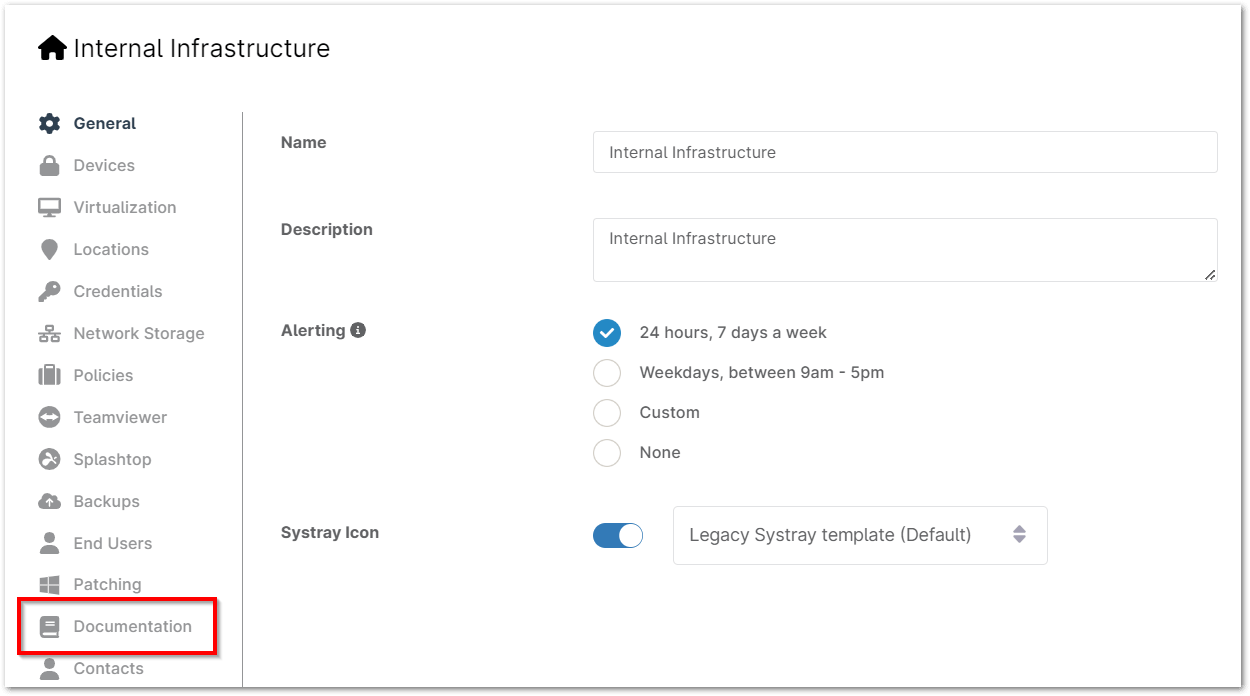Viewport: 1250px width, 696px height.
Task: Click the Network Storage icon
Action: tap(49, 334)
